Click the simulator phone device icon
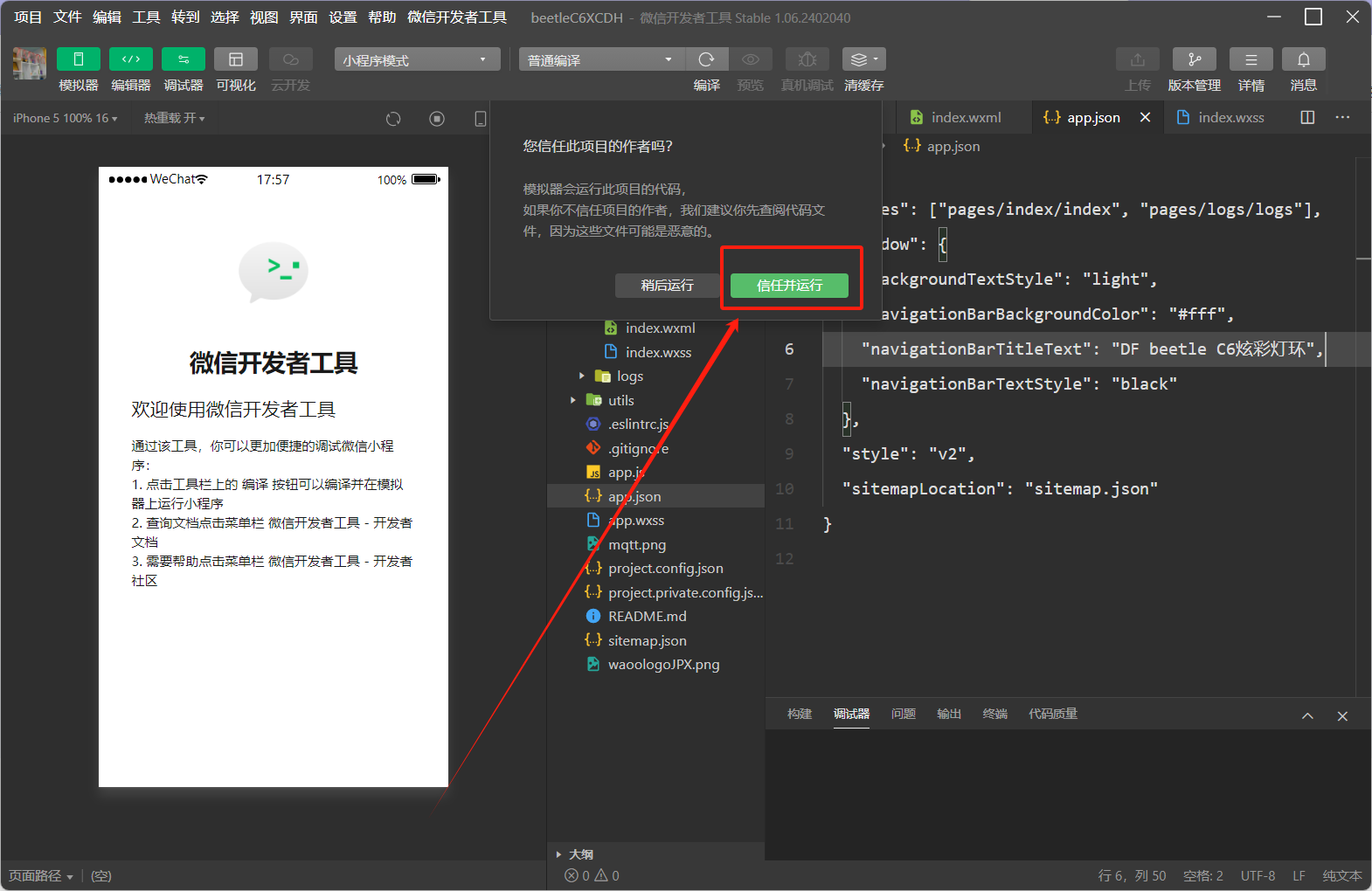1372x891 pixels. pyautogui.click(x=480, y=119)
